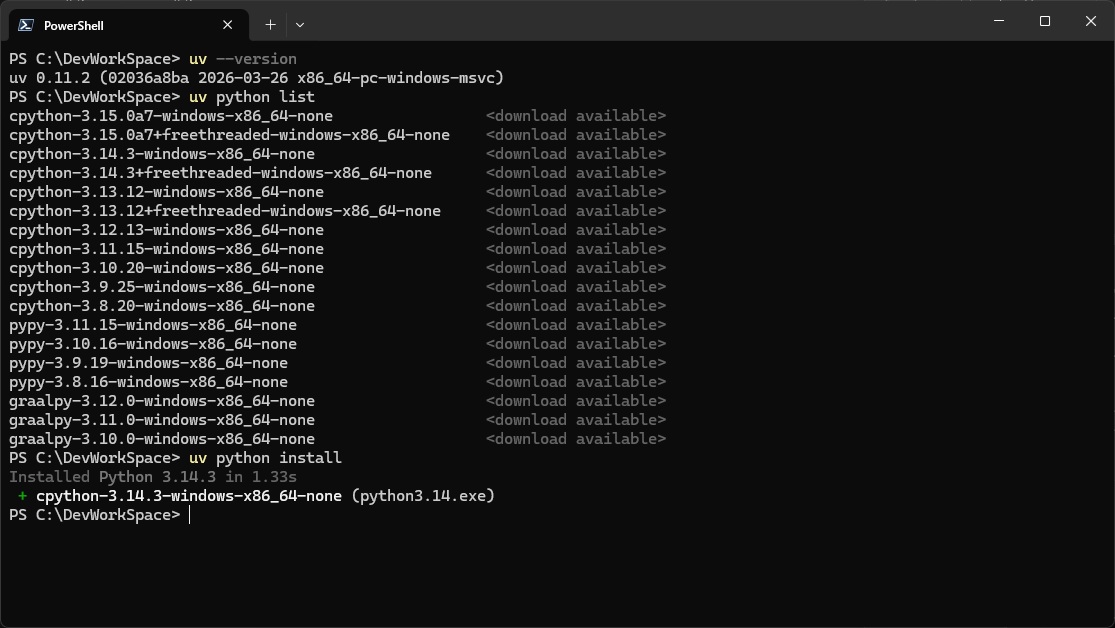Expand the new tab profile dropdown chevron
This screenshot has height=628, width=1115.
300,25
